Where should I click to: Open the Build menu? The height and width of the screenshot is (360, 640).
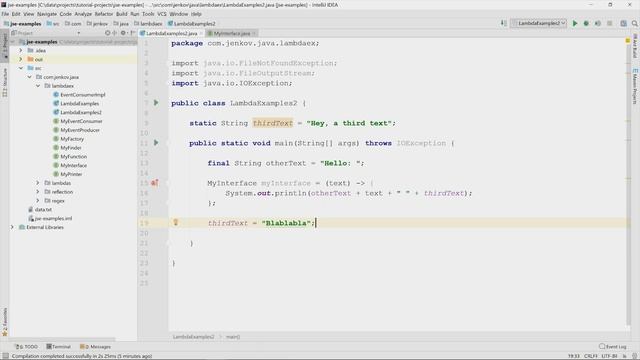click(122, 14)
